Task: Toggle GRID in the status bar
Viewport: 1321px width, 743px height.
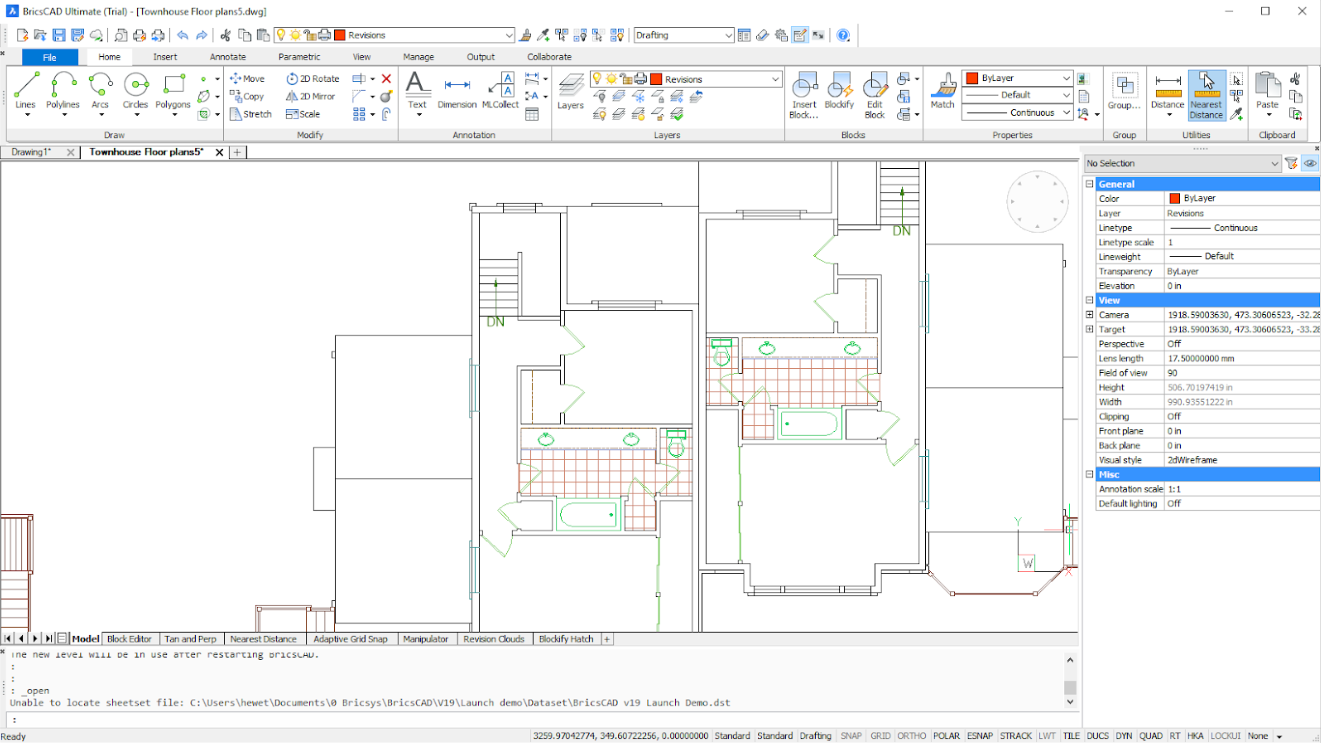Action: pyautogui.click(x=880, y=735)
